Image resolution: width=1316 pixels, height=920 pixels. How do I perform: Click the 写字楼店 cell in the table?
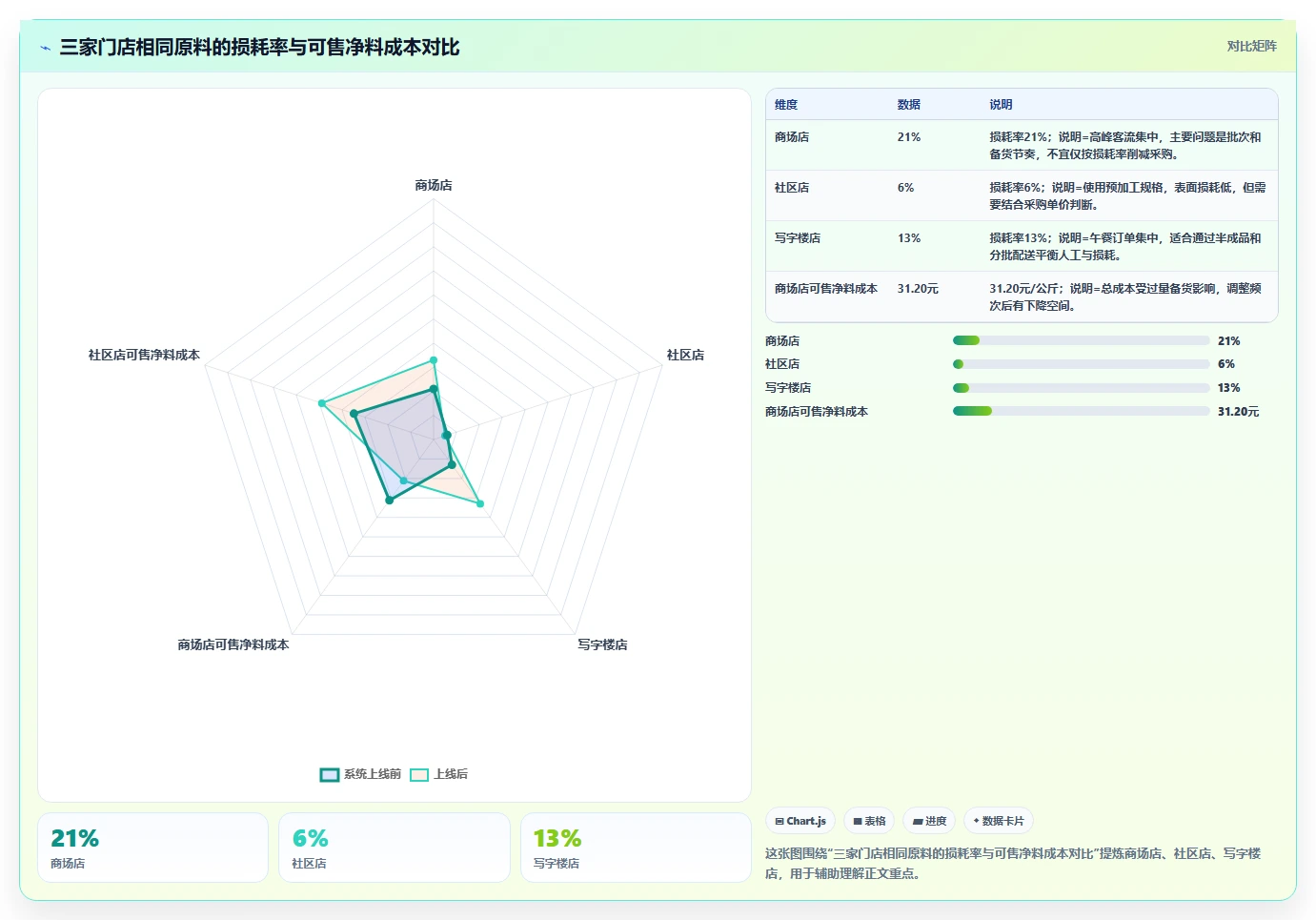pos(798,238)
